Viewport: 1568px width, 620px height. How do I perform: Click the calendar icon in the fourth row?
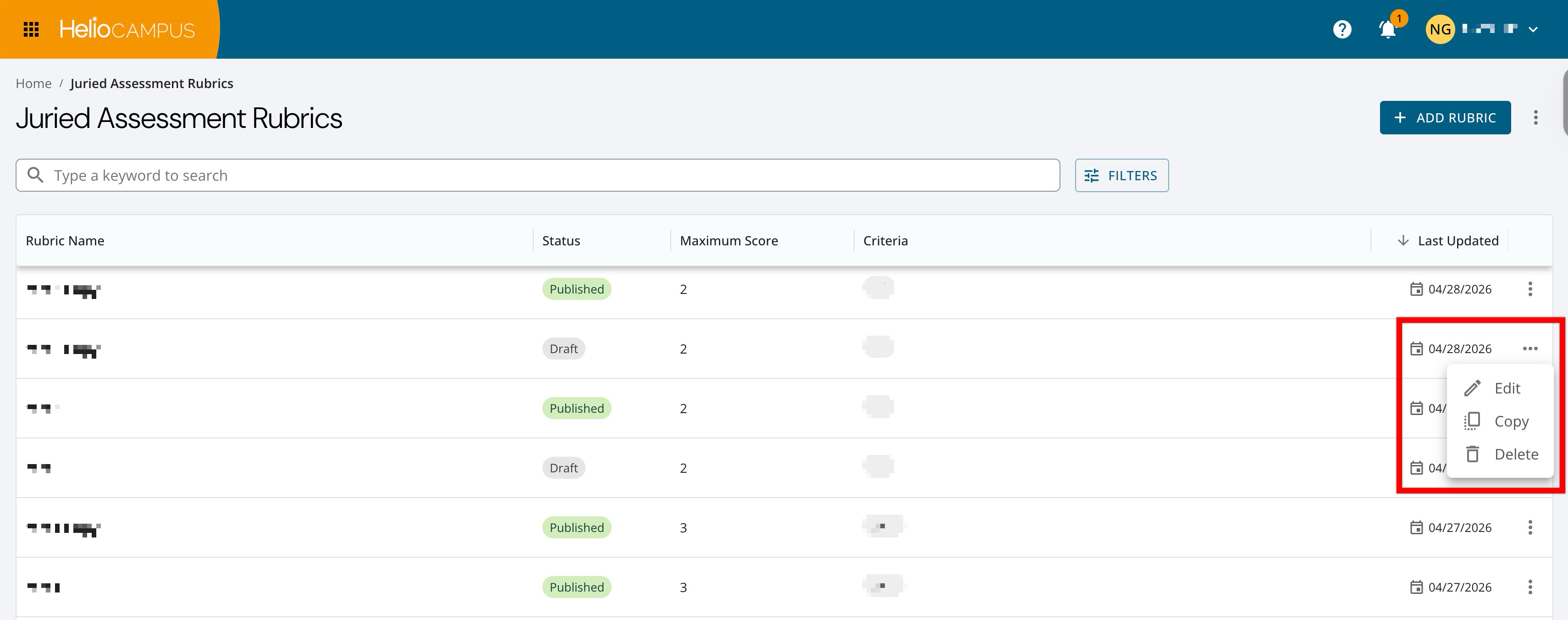point(1416,468)
